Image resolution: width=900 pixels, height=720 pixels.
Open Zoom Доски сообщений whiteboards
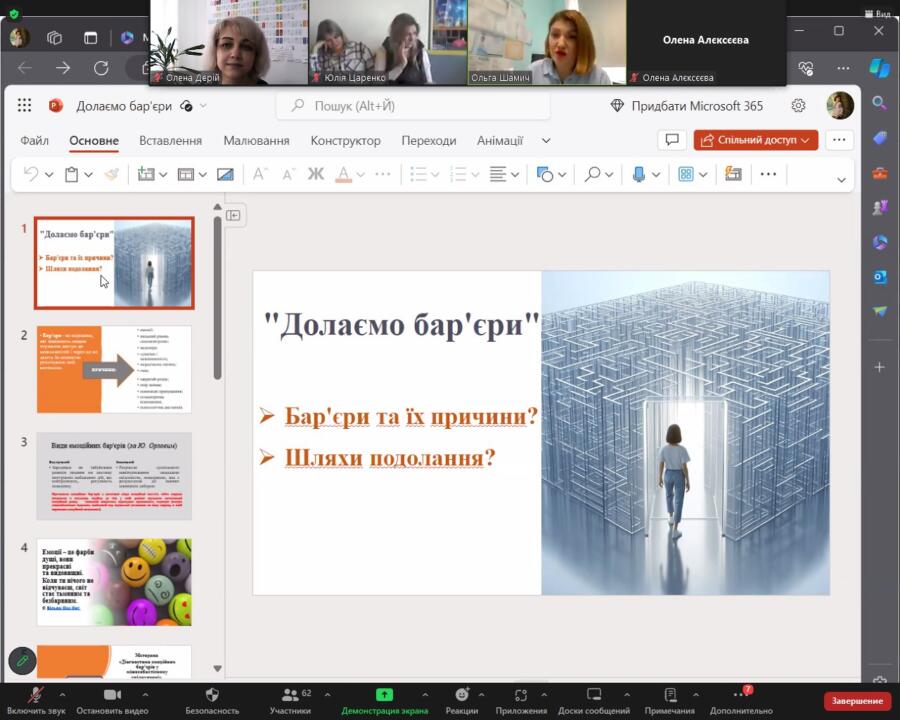tap(594, 700)
